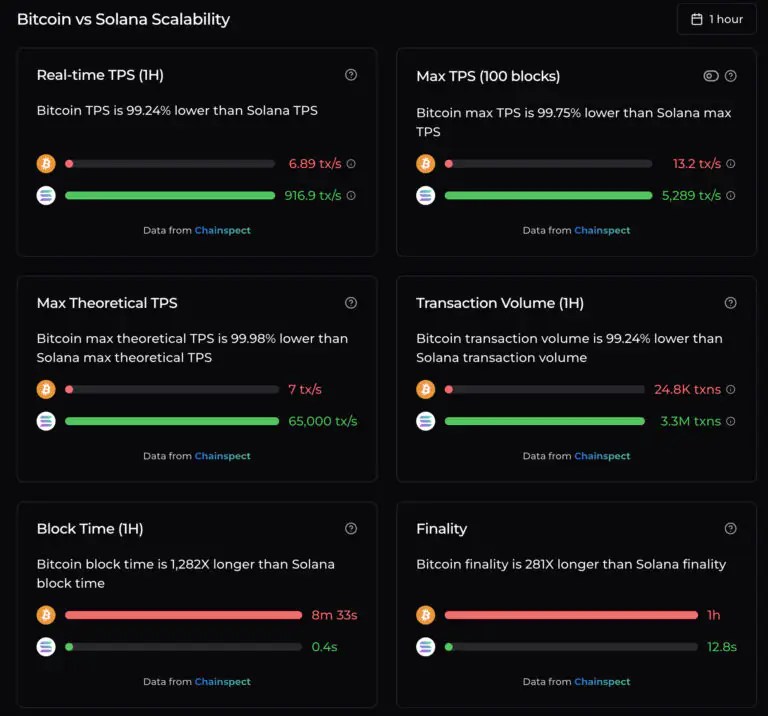Open Chainspect link in Real-time TPS card
Image resolution: width=768 pixels, height=716 pixels.
tap(222, 231)
